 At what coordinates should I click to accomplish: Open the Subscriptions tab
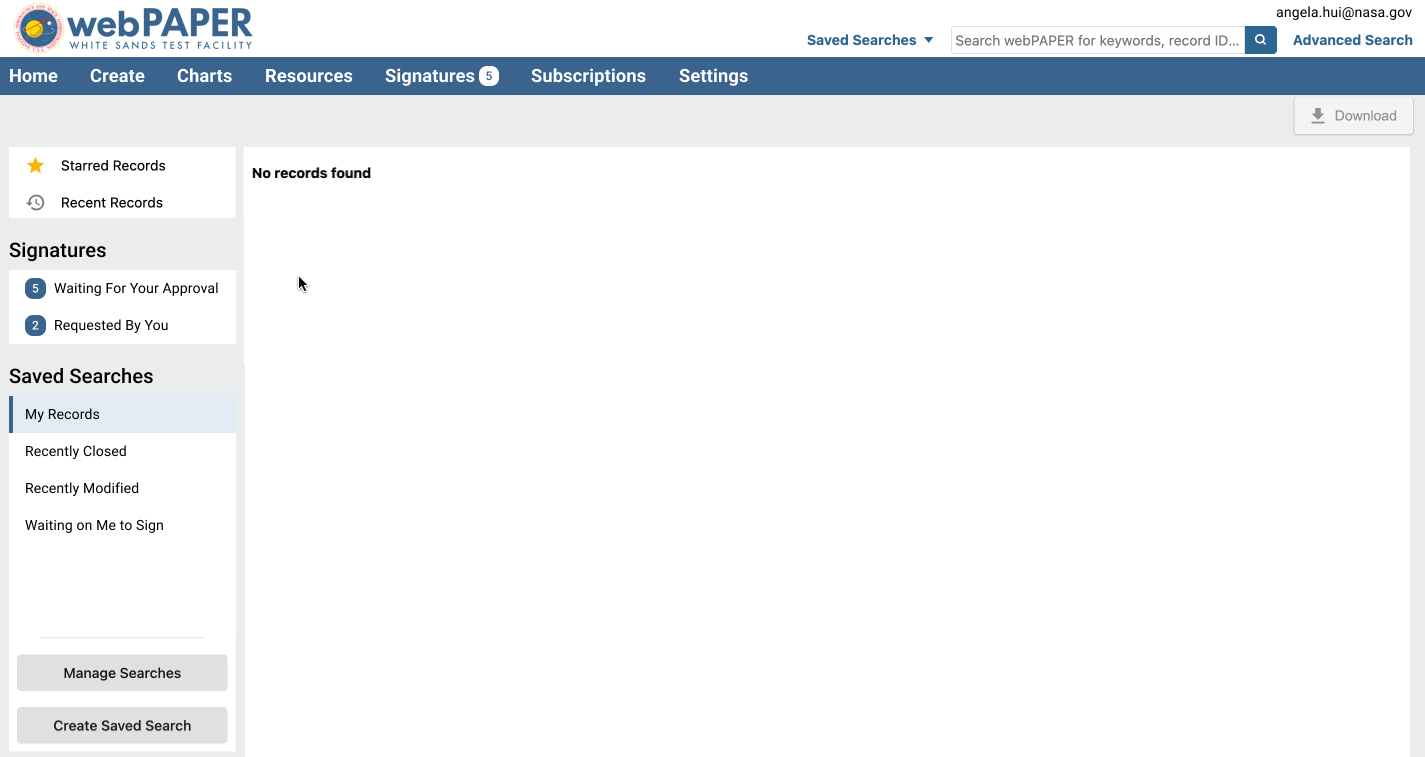(x=588, y=76)
